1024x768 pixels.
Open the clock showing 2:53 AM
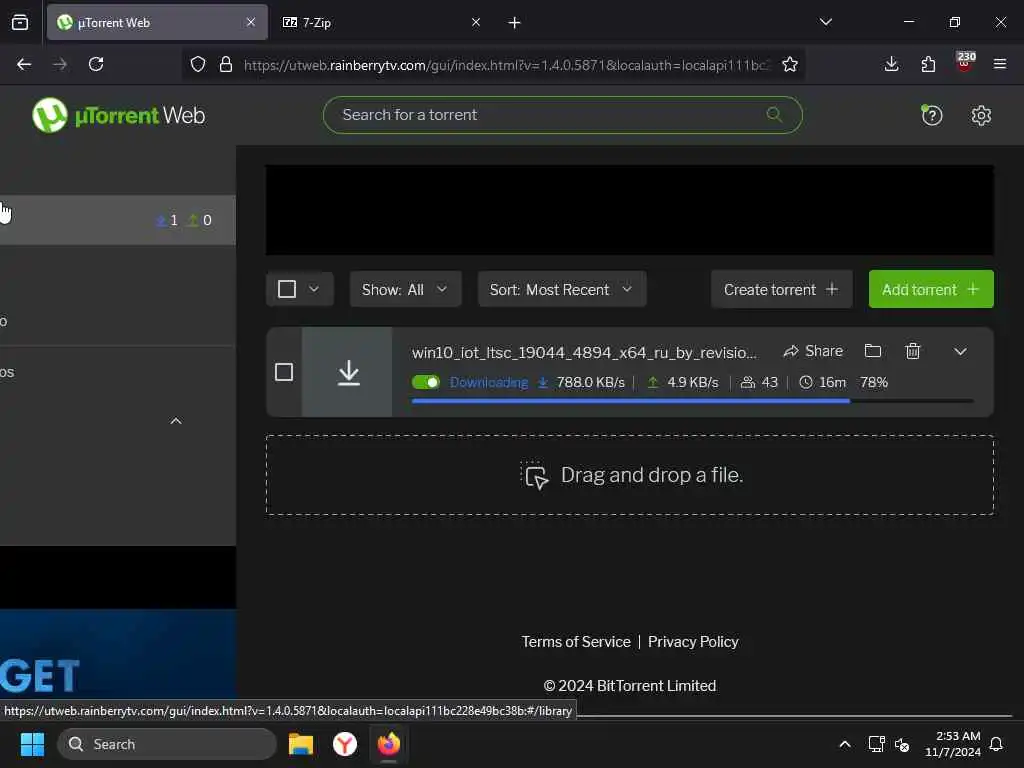pyautogui.click(x=952, y=744)
